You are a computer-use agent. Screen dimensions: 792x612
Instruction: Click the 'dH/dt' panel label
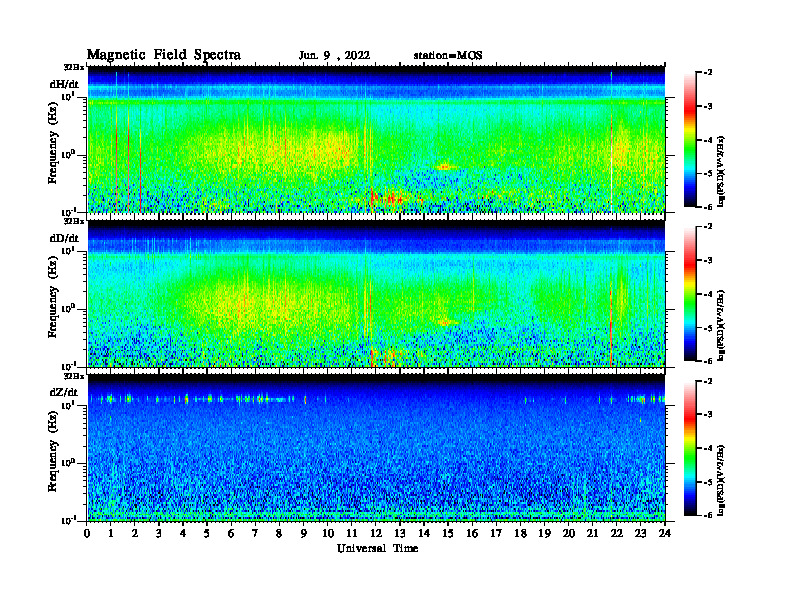point(64,84)
